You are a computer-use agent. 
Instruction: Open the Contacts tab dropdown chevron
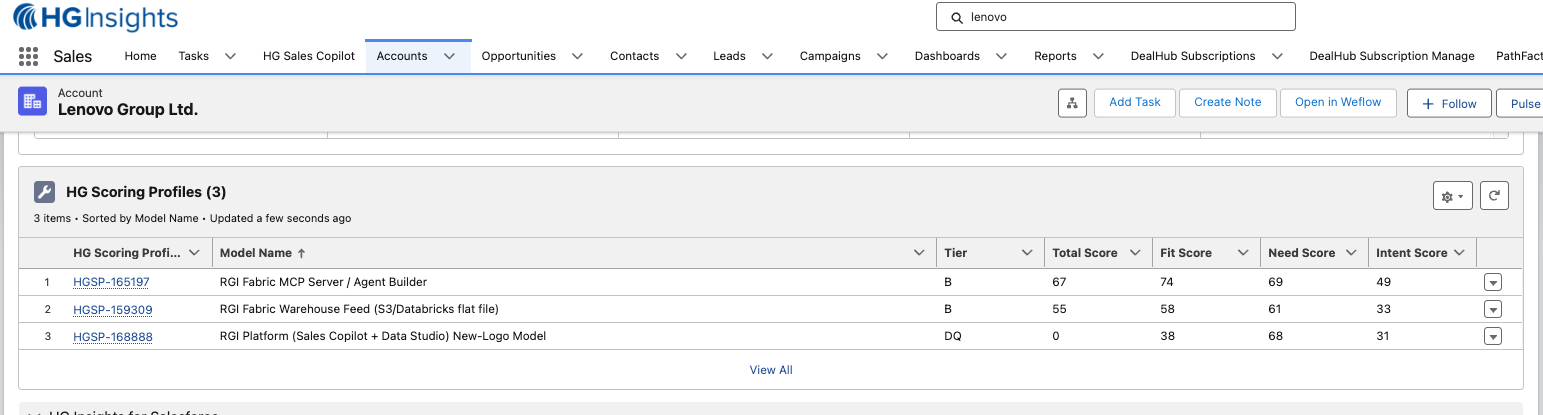coord(681,56)
